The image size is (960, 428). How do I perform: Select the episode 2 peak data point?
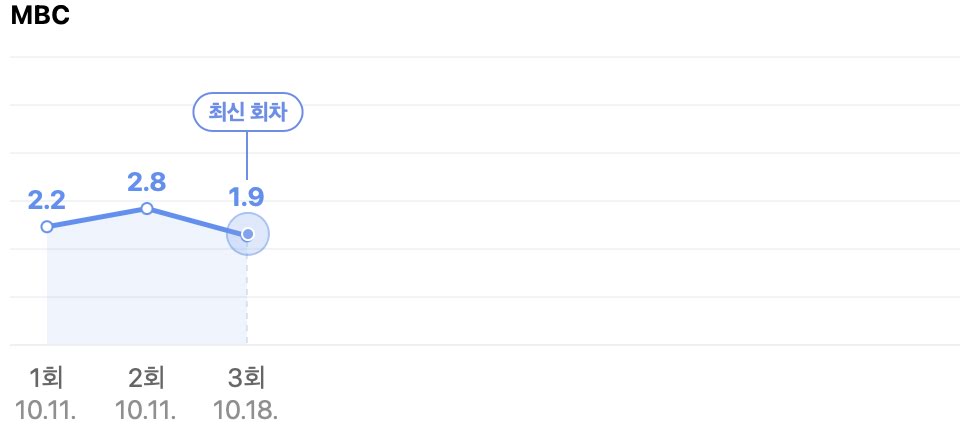pyautogui.click(x=147, y=209)
